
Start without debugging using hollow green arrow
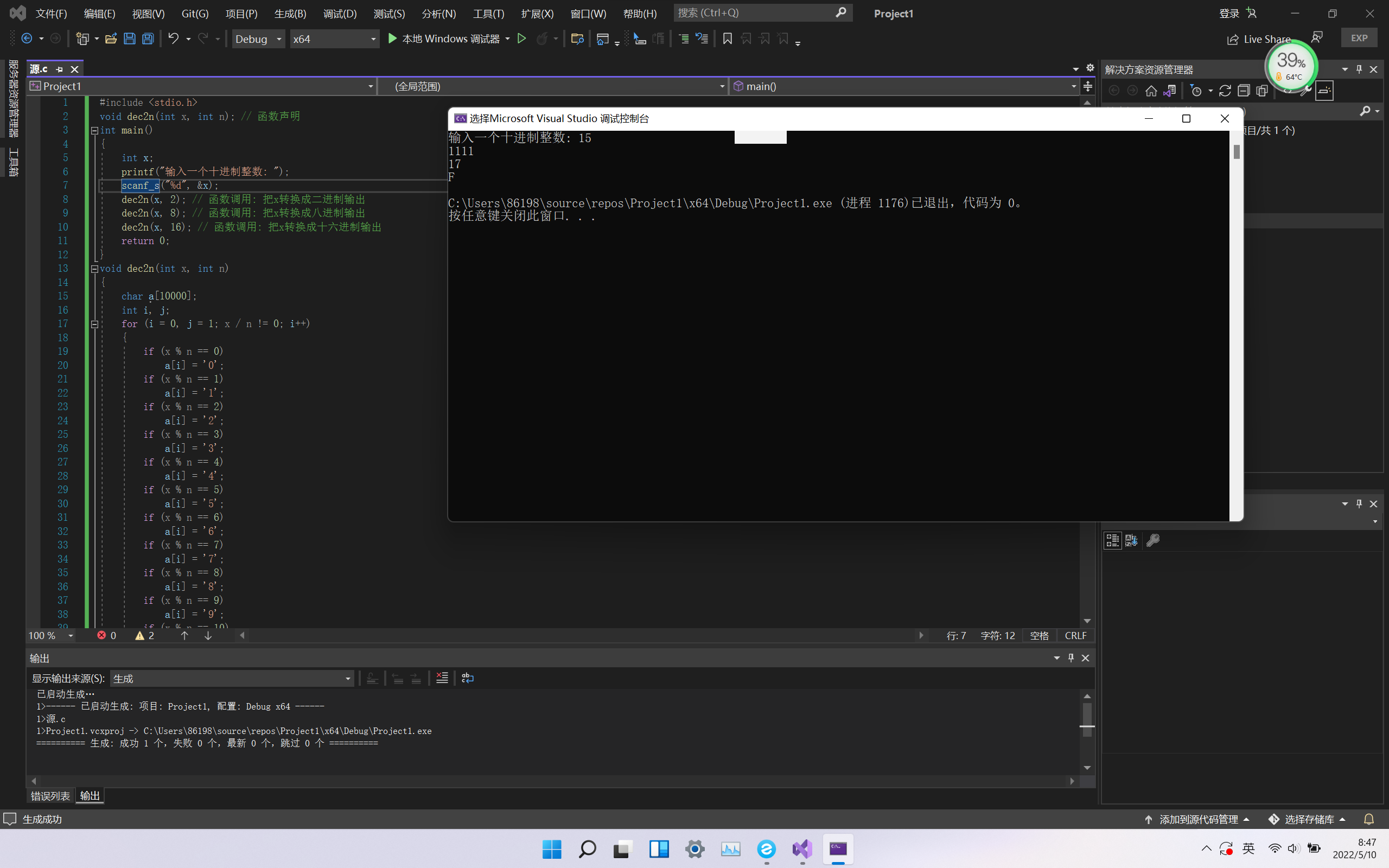521,39
